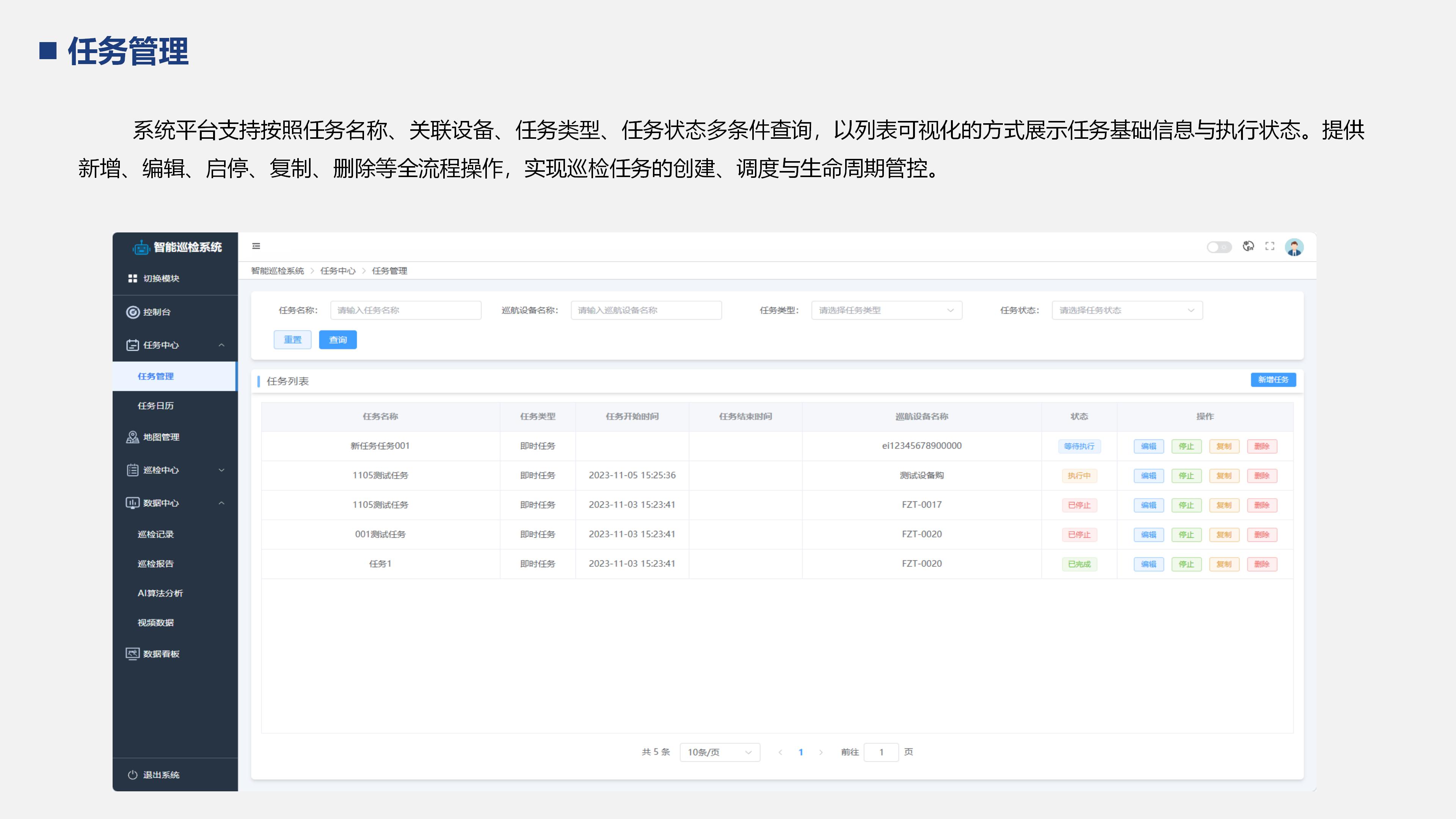The image size is (1456, 819).
Task: Click the 巡检中心 checklist icon
Action: [133, 470]
